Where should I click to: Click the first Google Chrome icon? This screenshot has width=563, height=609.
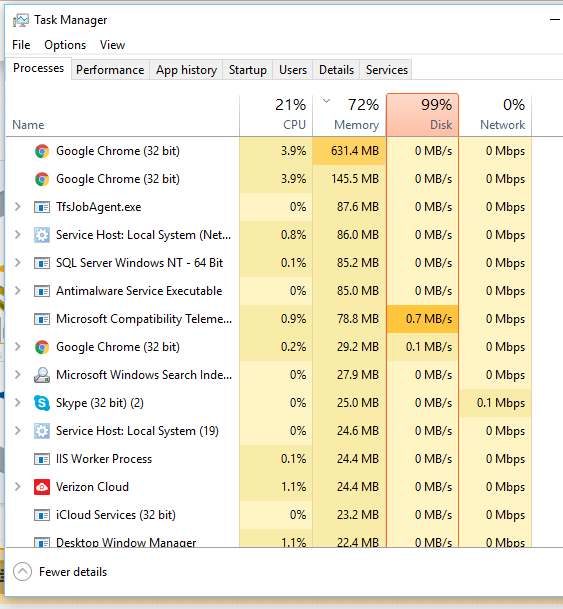pyautogui.click(x=42, y=151)
